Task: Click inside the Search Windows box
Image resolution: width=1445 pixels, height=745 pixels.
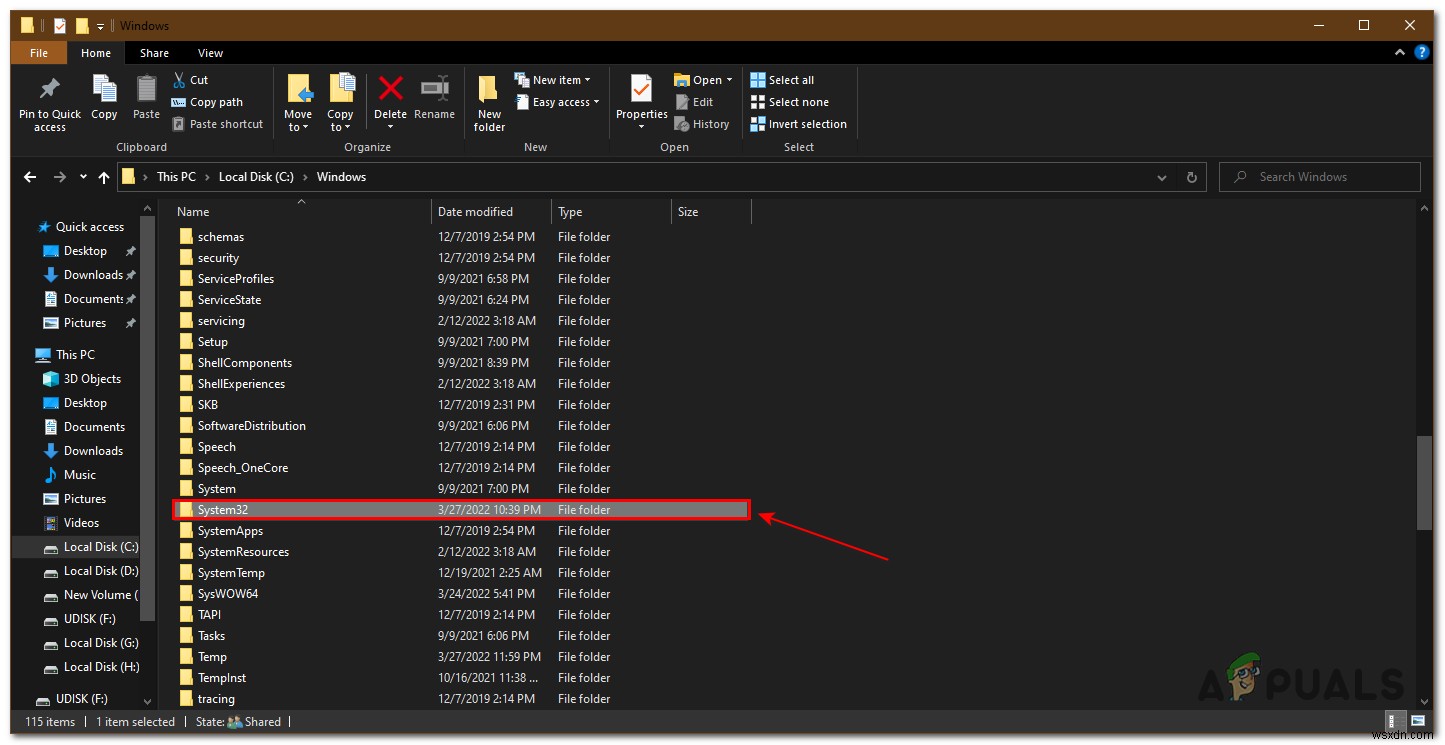Action: 1320,176
